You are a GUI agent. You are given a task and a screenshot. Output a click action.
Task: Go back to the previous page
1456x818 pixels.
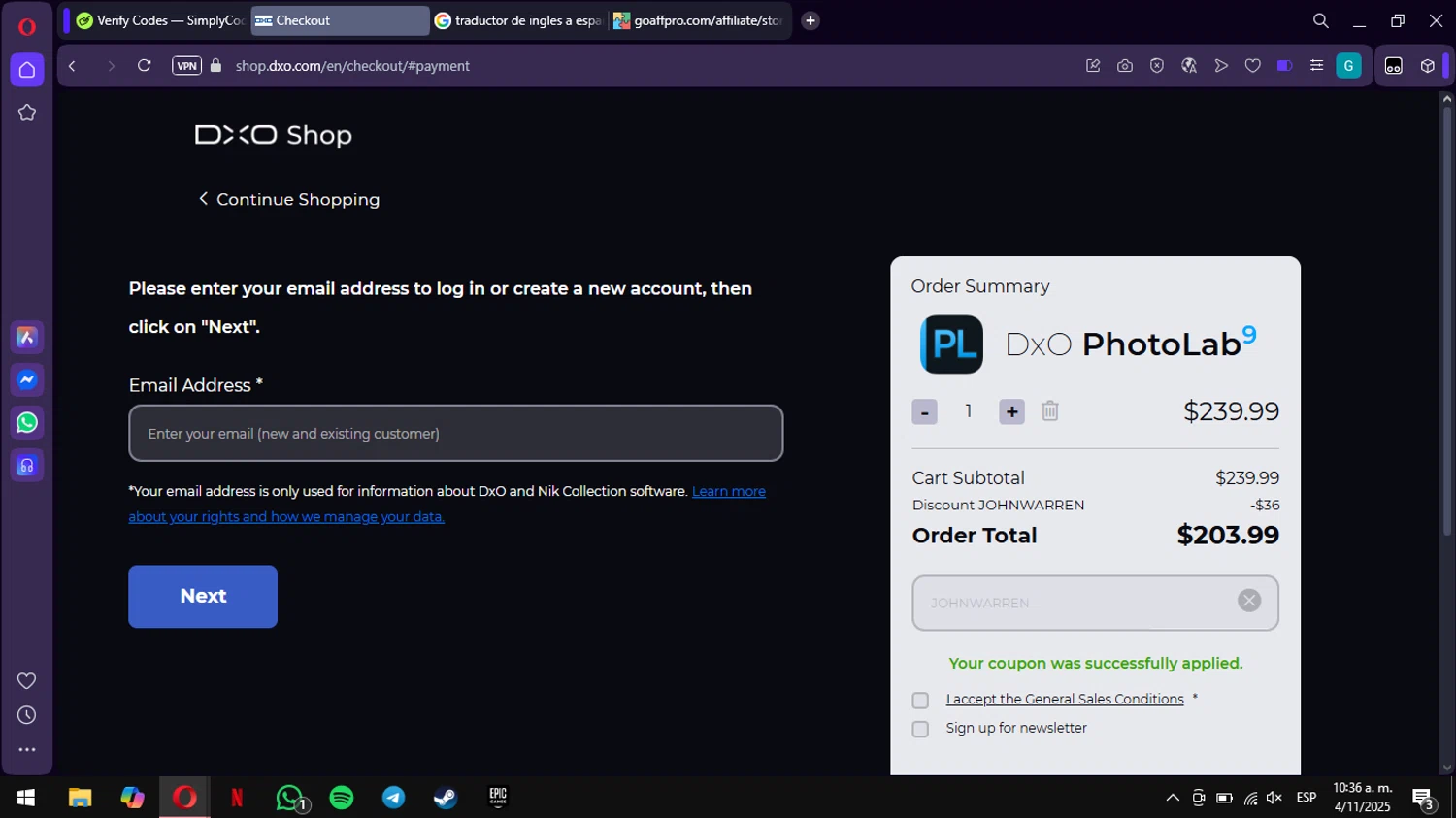[x=72, y=66]
